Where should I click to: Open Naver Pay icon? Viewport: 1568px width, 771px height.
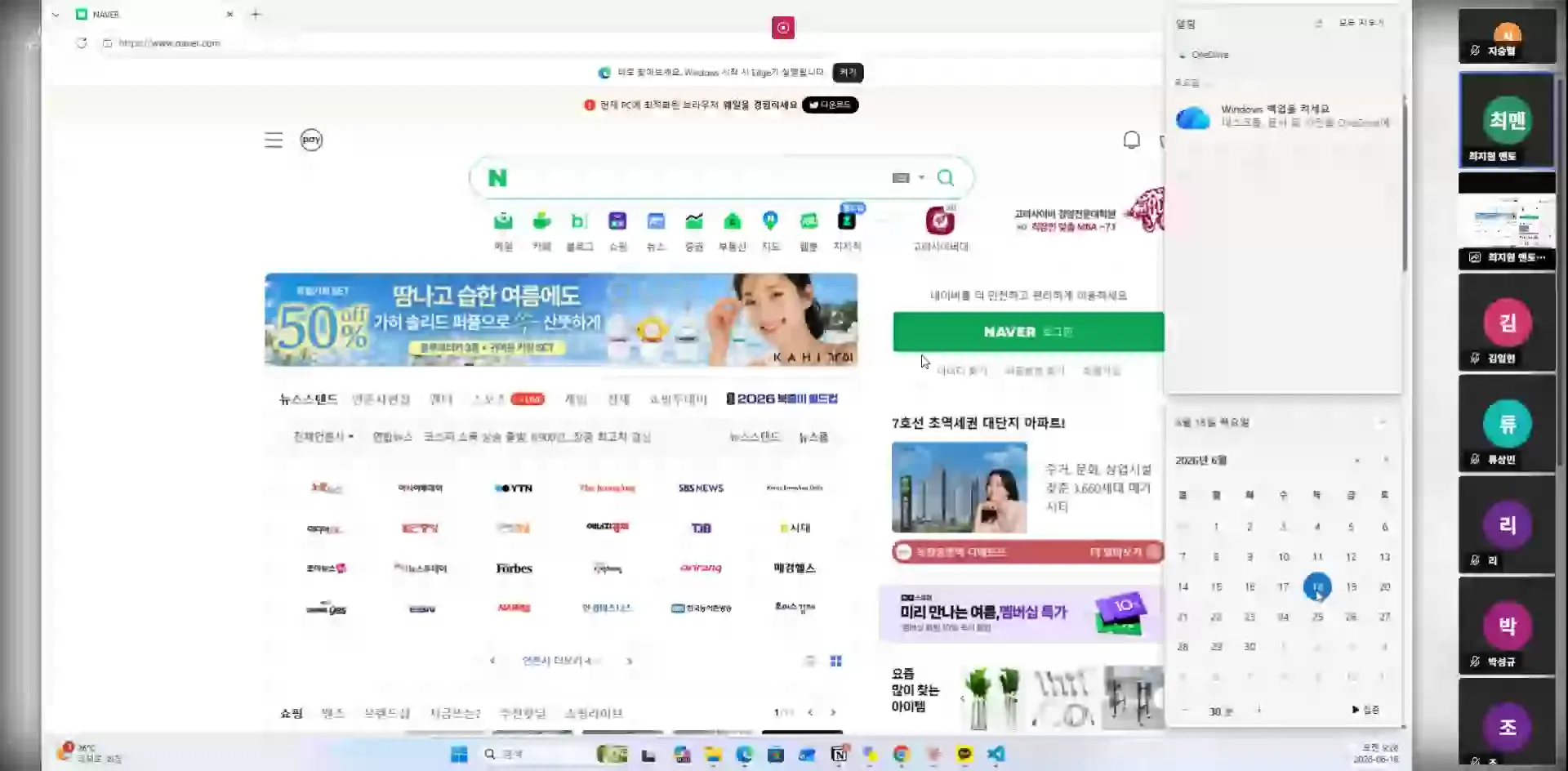click(311, 140)
